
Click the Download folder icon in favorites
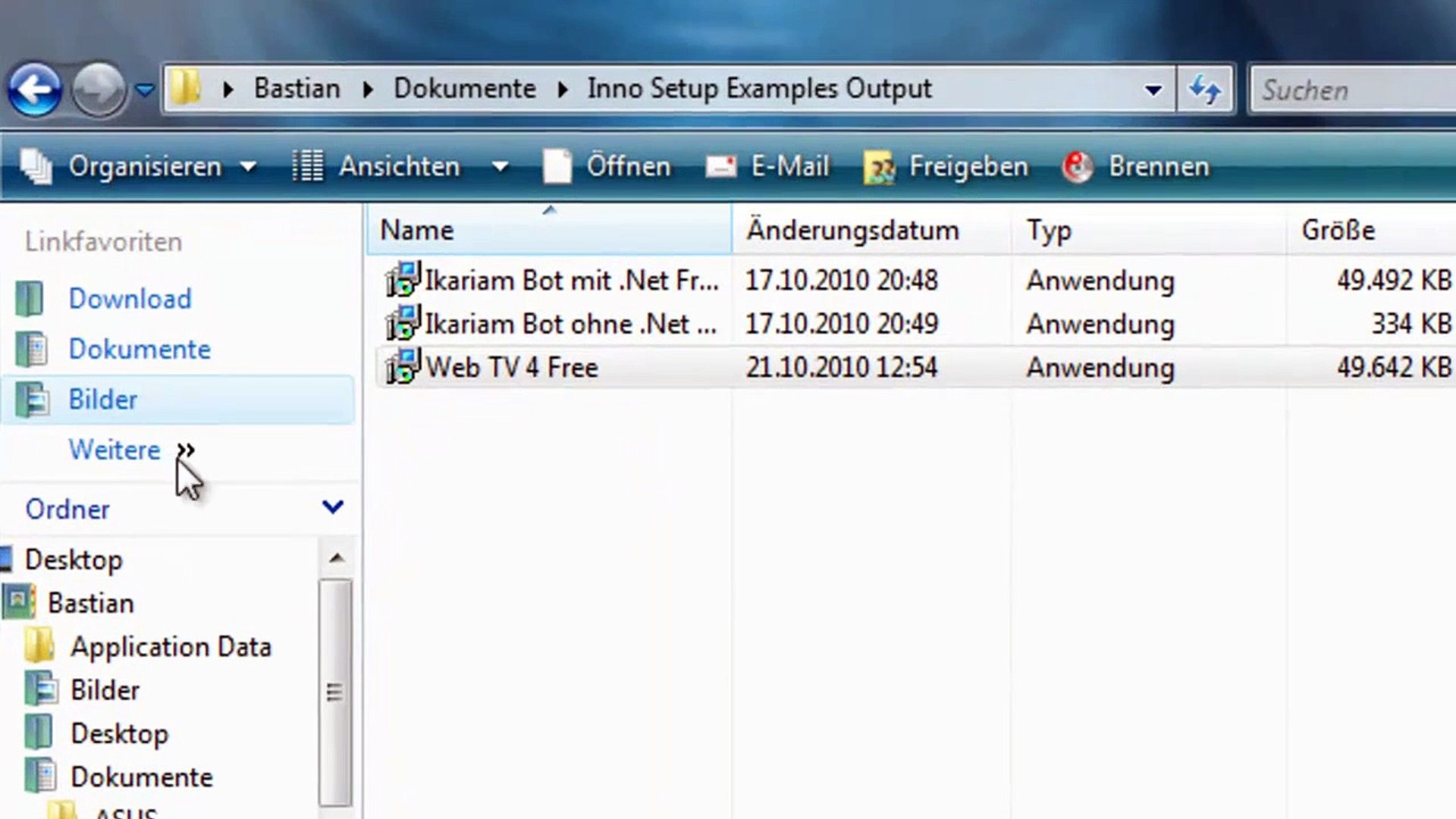pyautogui.click(x=30, y=299)
